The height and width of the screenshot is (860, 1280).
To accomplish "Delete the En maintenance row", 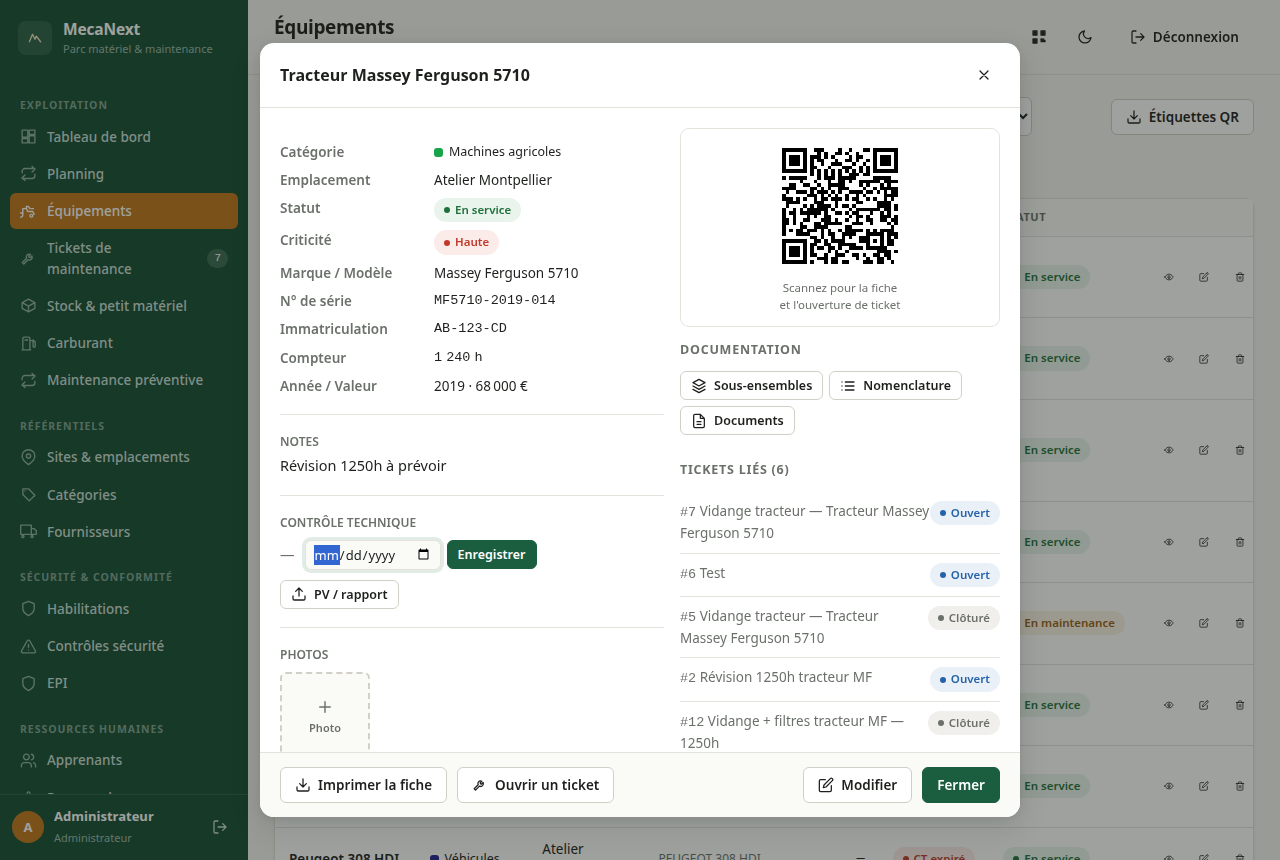I will tap(1240, 623).
